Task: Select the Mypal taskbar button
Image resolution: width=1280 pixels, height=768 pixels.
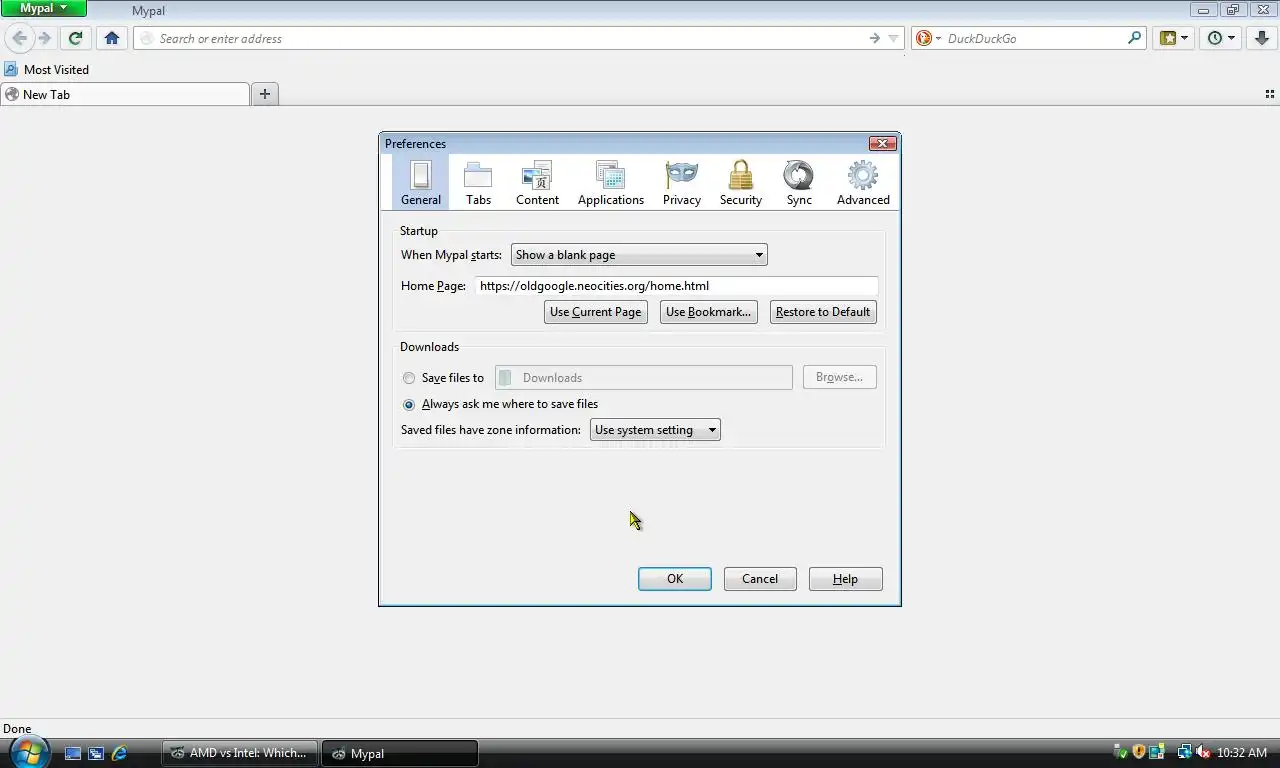Action: [400, 753]
